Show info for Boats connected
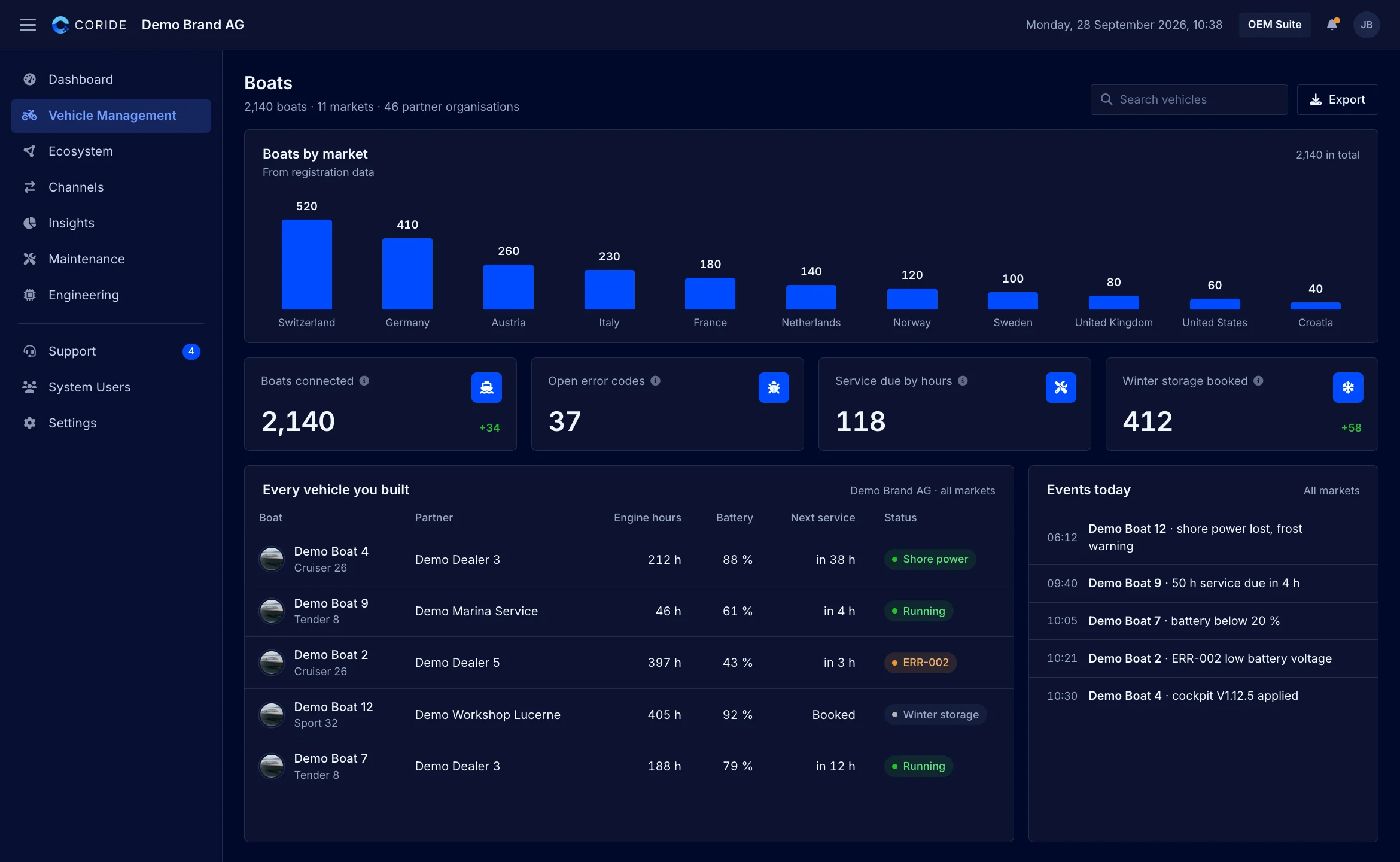1400x862 pixels. (x=364, y=381)
